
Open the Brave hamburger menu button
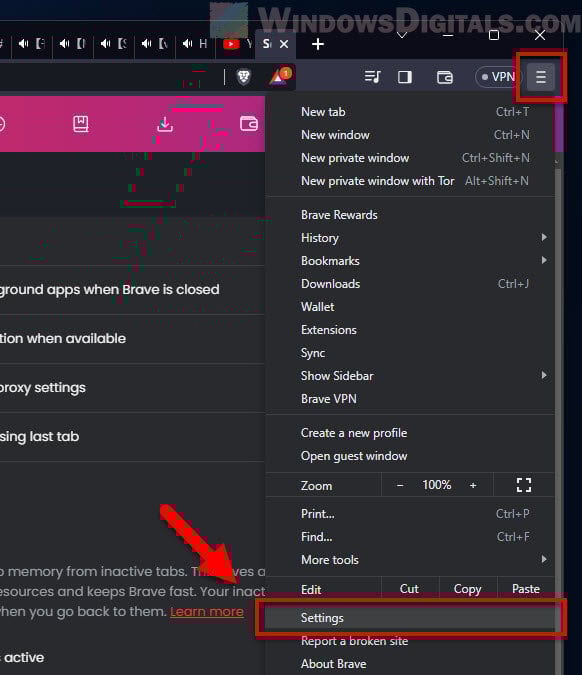(541, 77)
